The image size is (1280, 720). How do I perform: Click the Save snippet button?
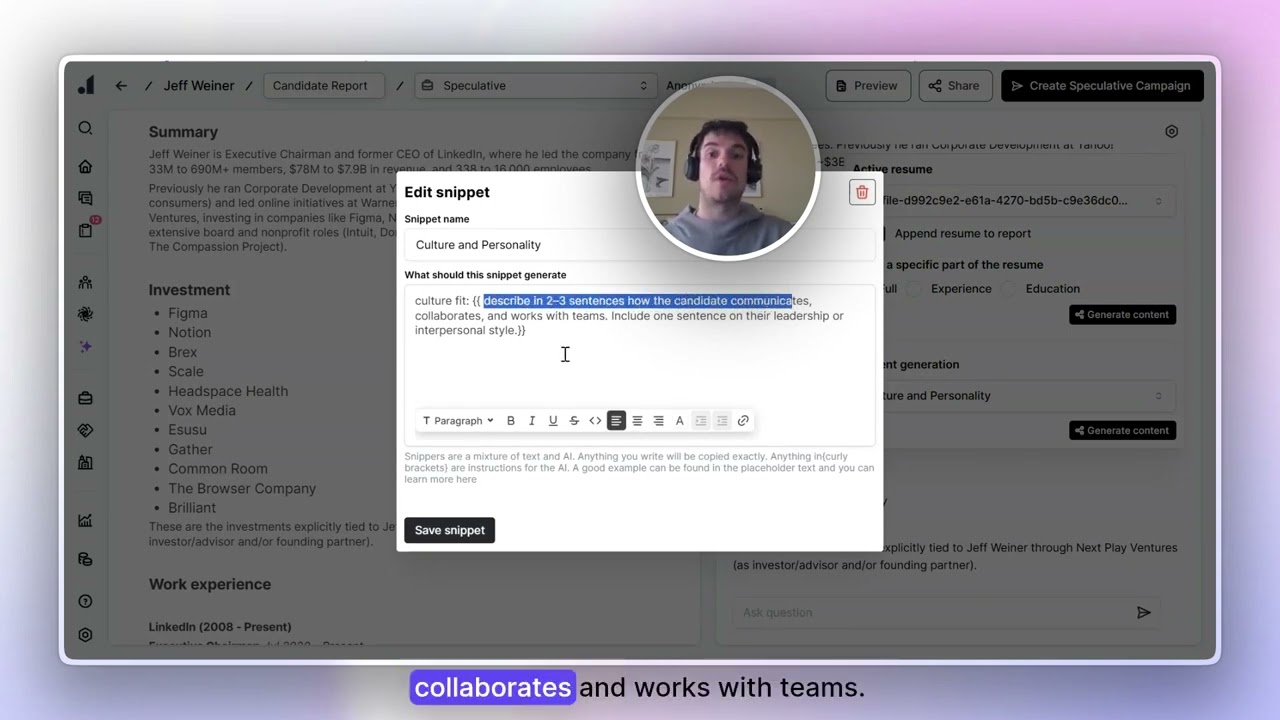pyautogui.click(x=449, y=530)
